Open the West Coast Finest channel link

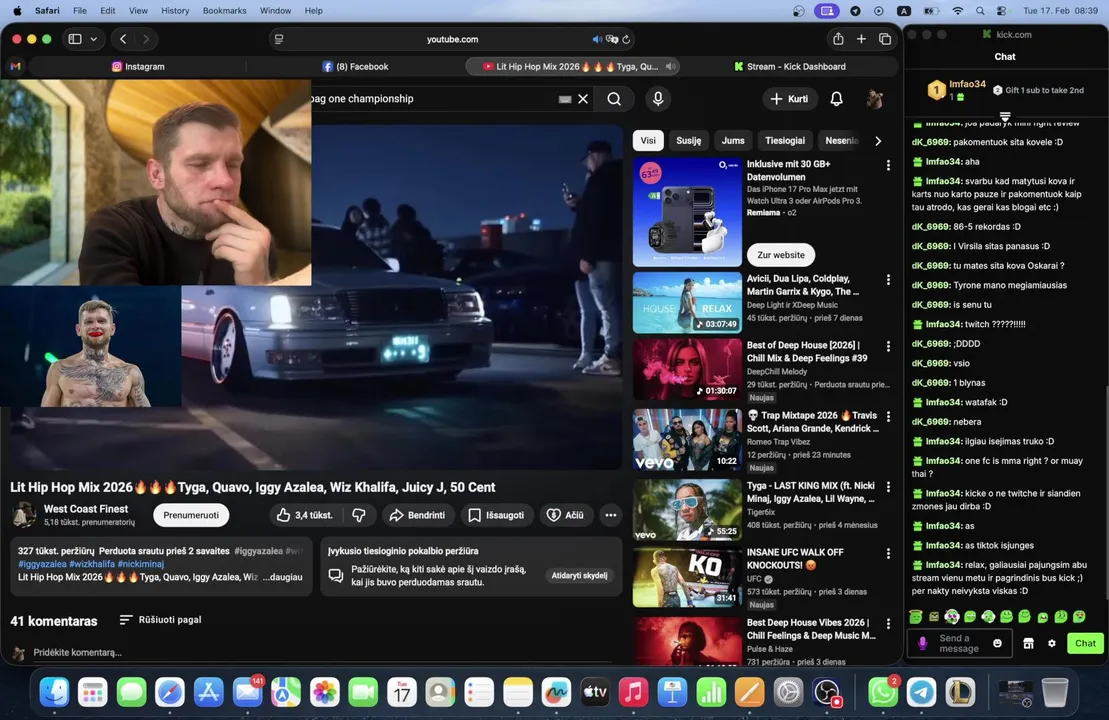coord(86,509)
